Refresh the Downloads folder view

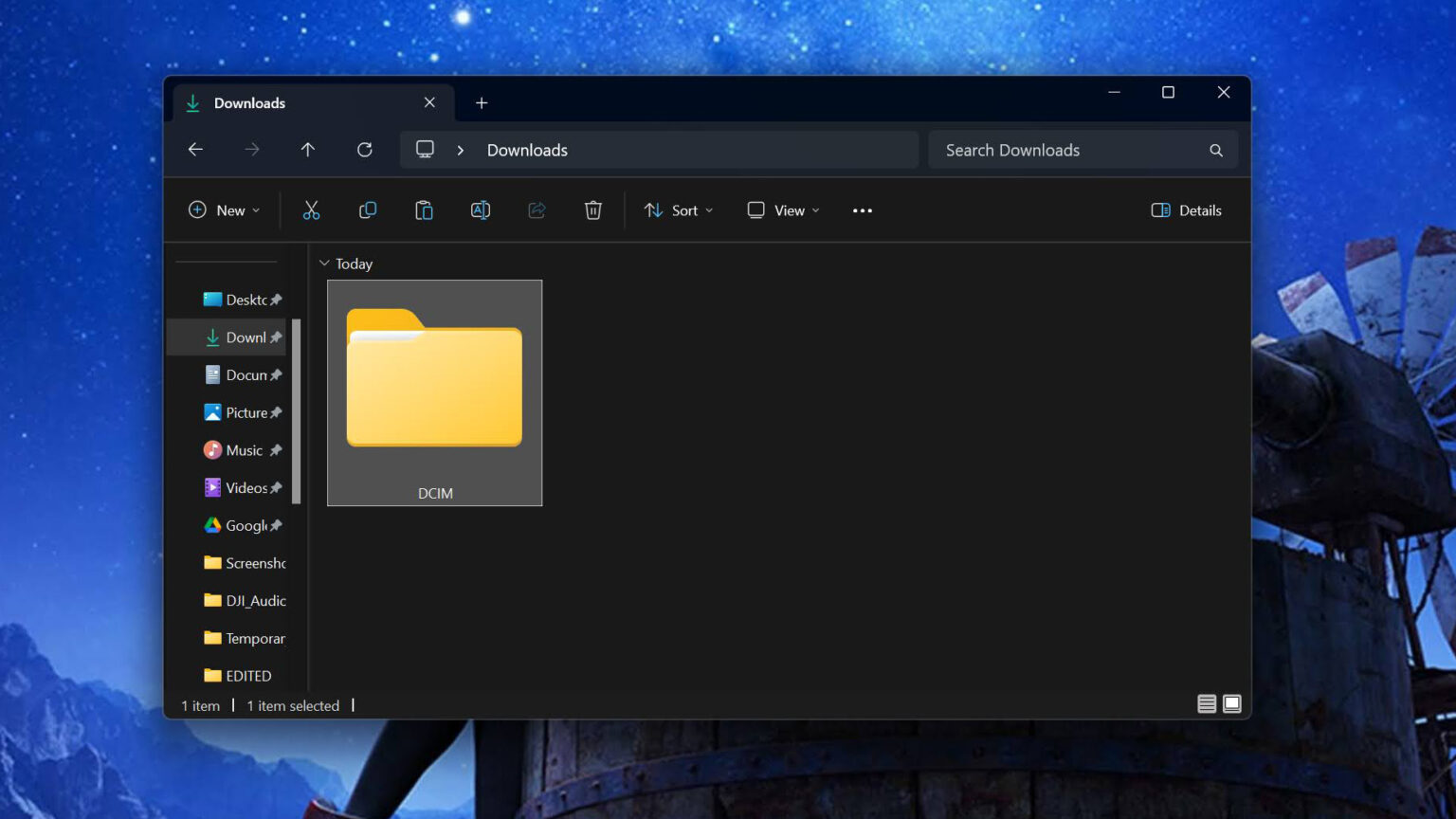365,149
